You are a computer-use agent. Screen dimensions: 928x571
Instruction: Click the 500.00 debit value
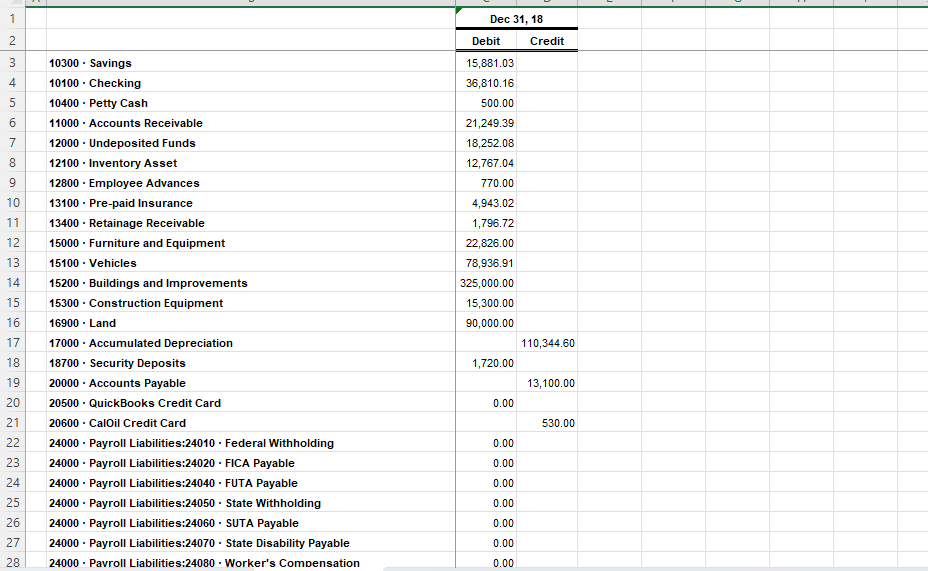[x=497, y=103]
